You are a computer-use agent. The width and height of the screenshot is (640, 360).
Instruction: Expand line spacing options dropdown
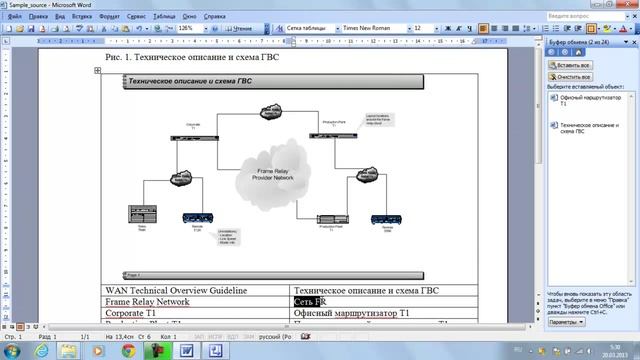[x=534, y=29]
